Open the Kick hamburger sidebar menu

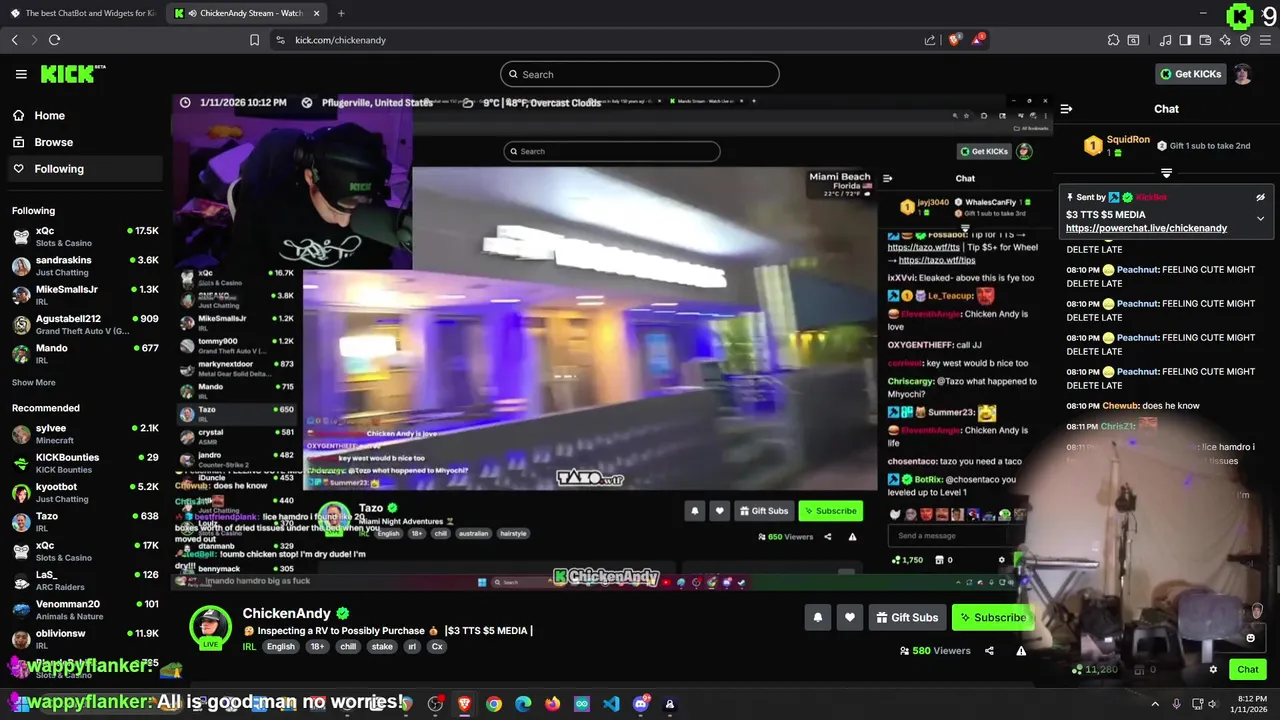point(21,74)
